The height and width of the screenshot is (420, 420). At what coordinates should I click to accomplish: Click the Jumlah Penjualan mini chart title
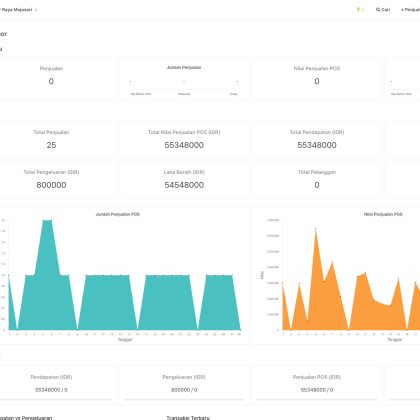tap(184, 67)
